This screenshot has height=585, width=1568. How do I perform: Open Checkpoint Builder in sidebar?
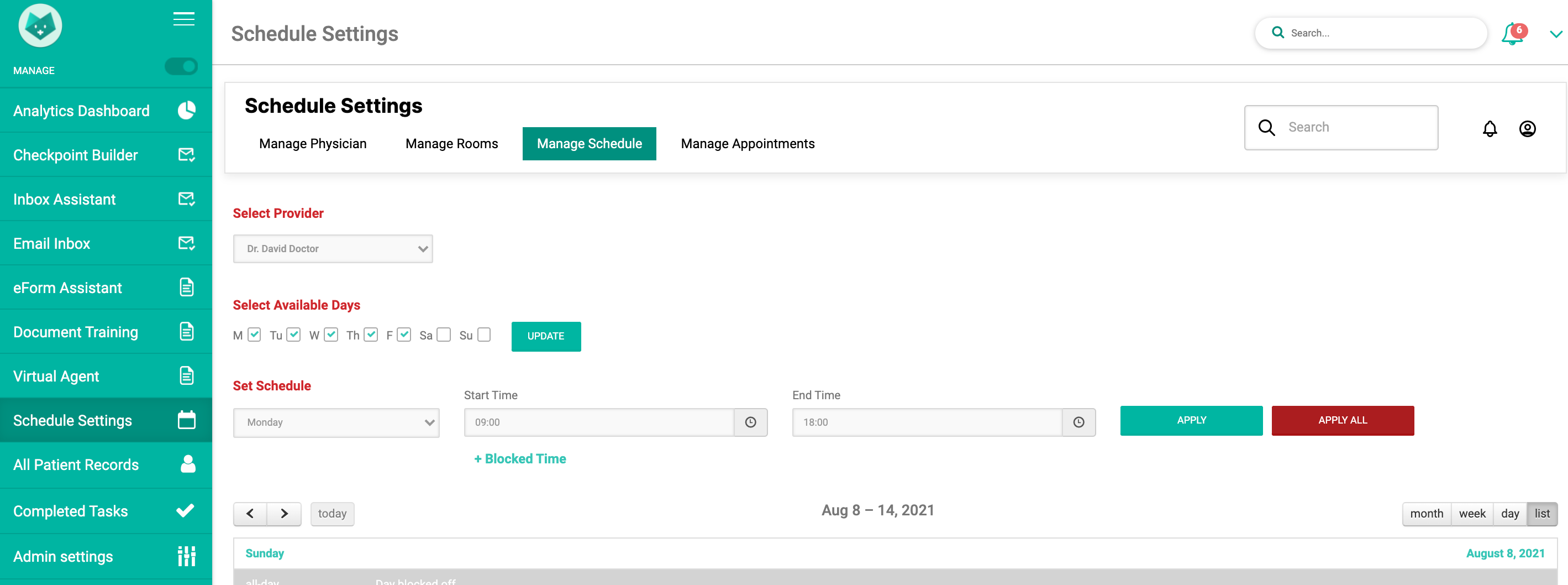click(x=106, y=155)
